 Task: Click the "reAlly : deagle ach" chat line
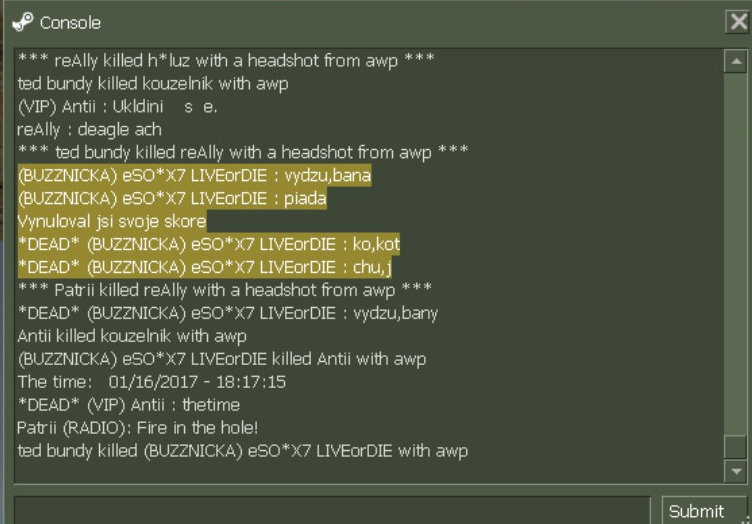pos(89,129)
